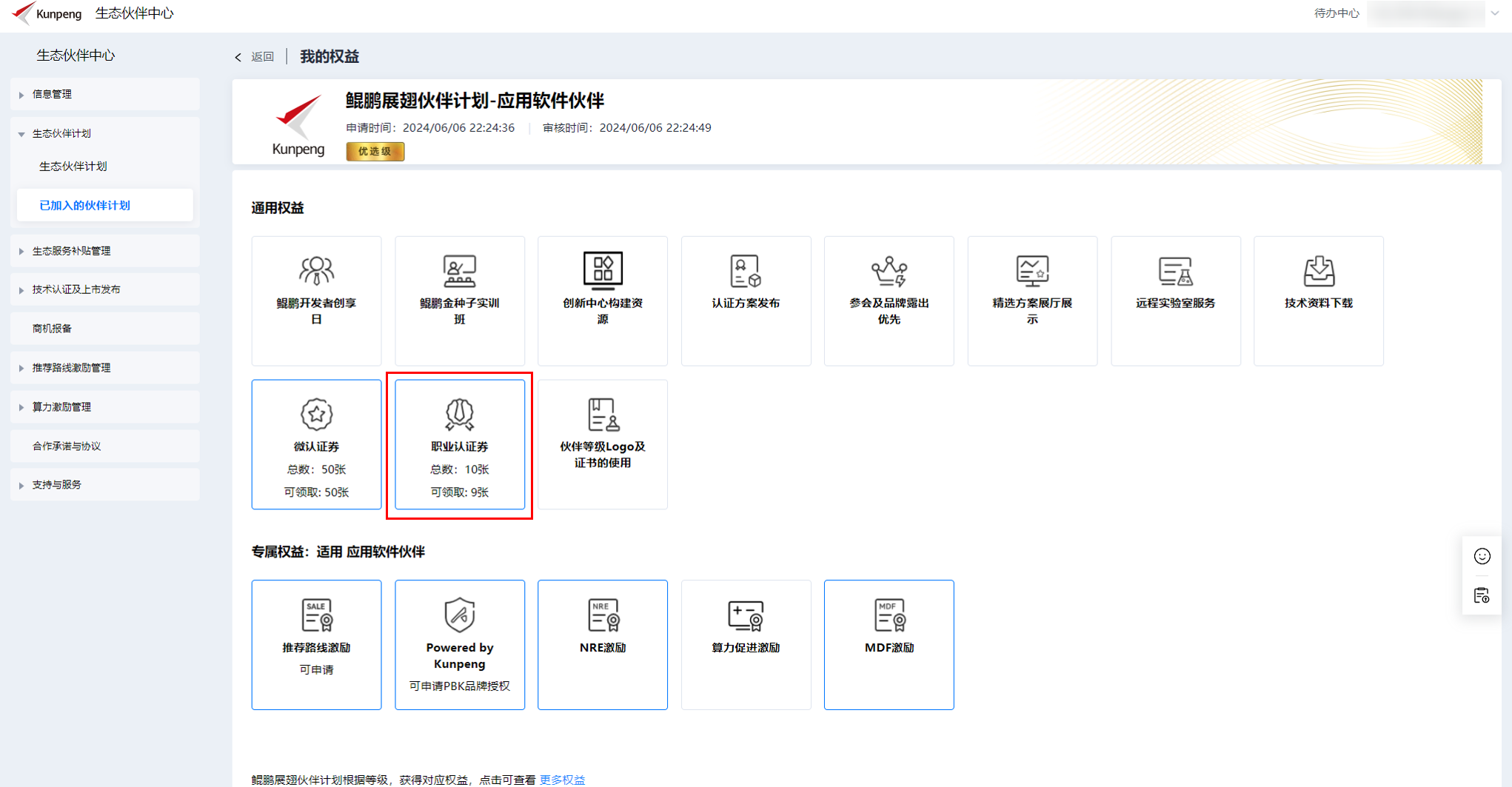Viewport: 1512px width, 787px height.
Task: Click the 我的权益 page title
Action: [x=330, y=57]
